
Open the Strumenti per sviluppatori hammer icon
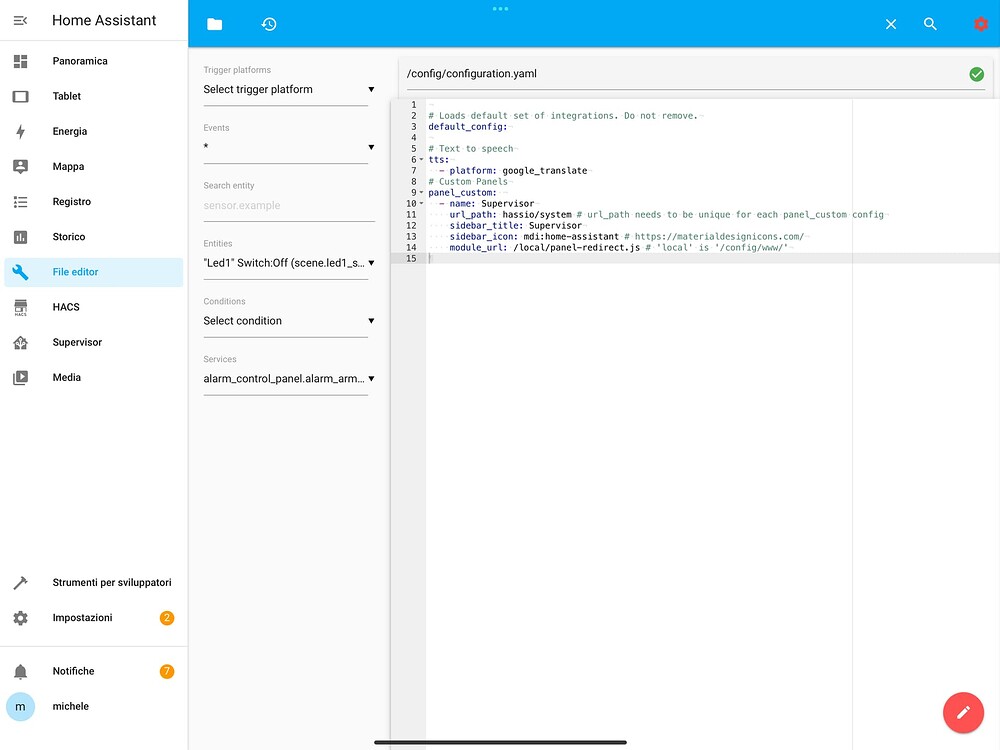pyautogui.click(x=20, y=582)
